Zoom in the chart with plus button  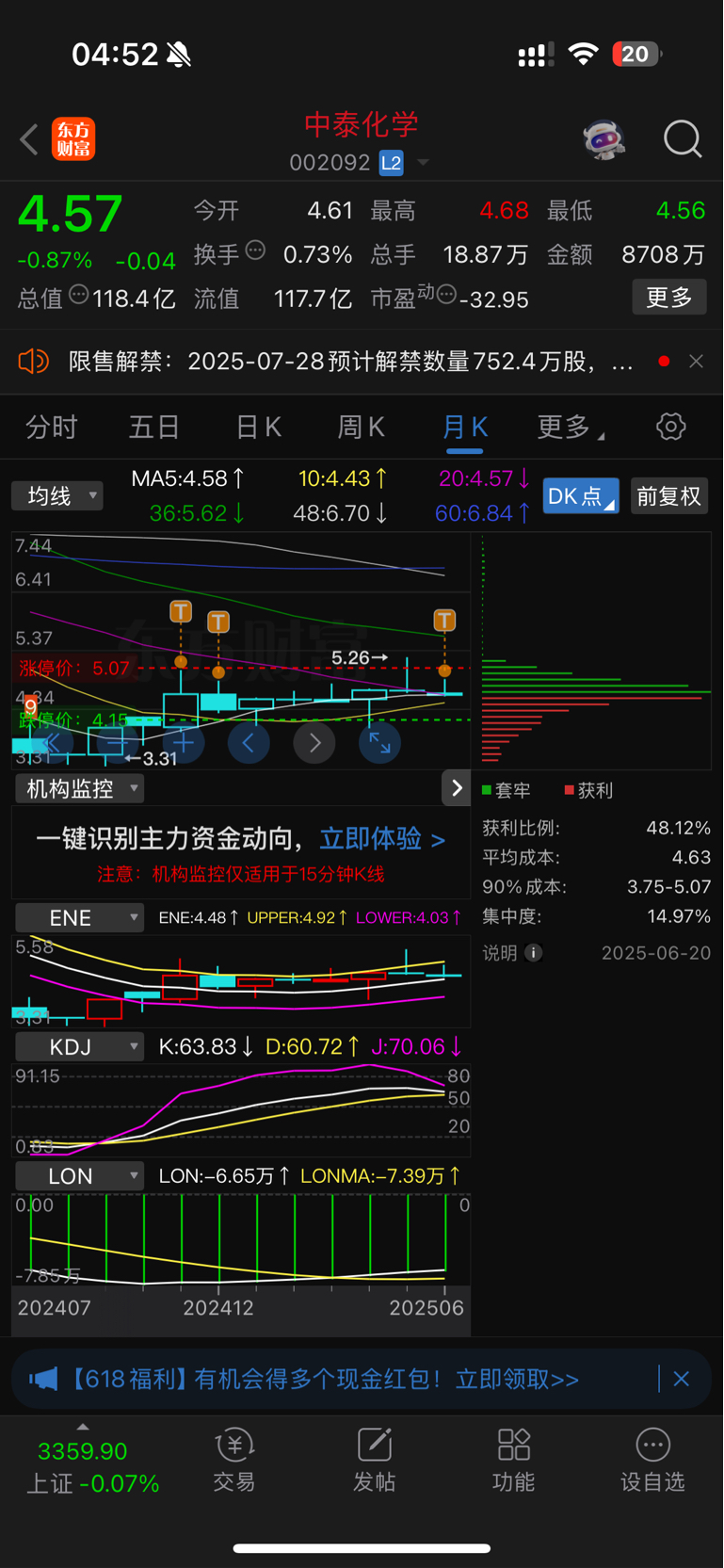pyautogui.click(x=183, y=743)
